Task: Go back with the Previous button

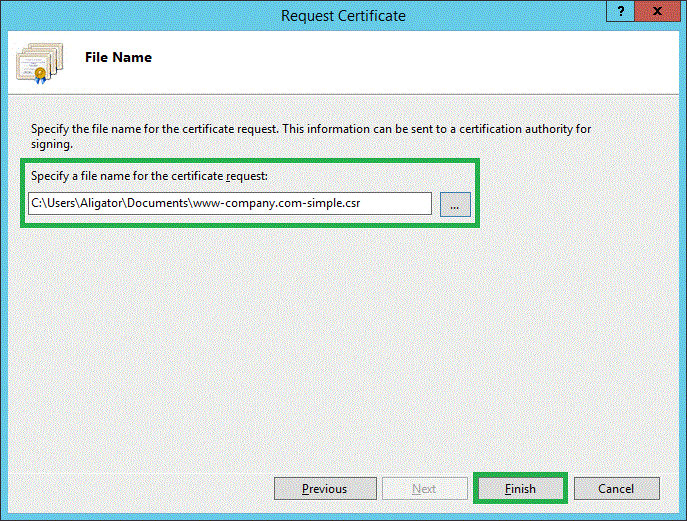Action: click(325, 489)
